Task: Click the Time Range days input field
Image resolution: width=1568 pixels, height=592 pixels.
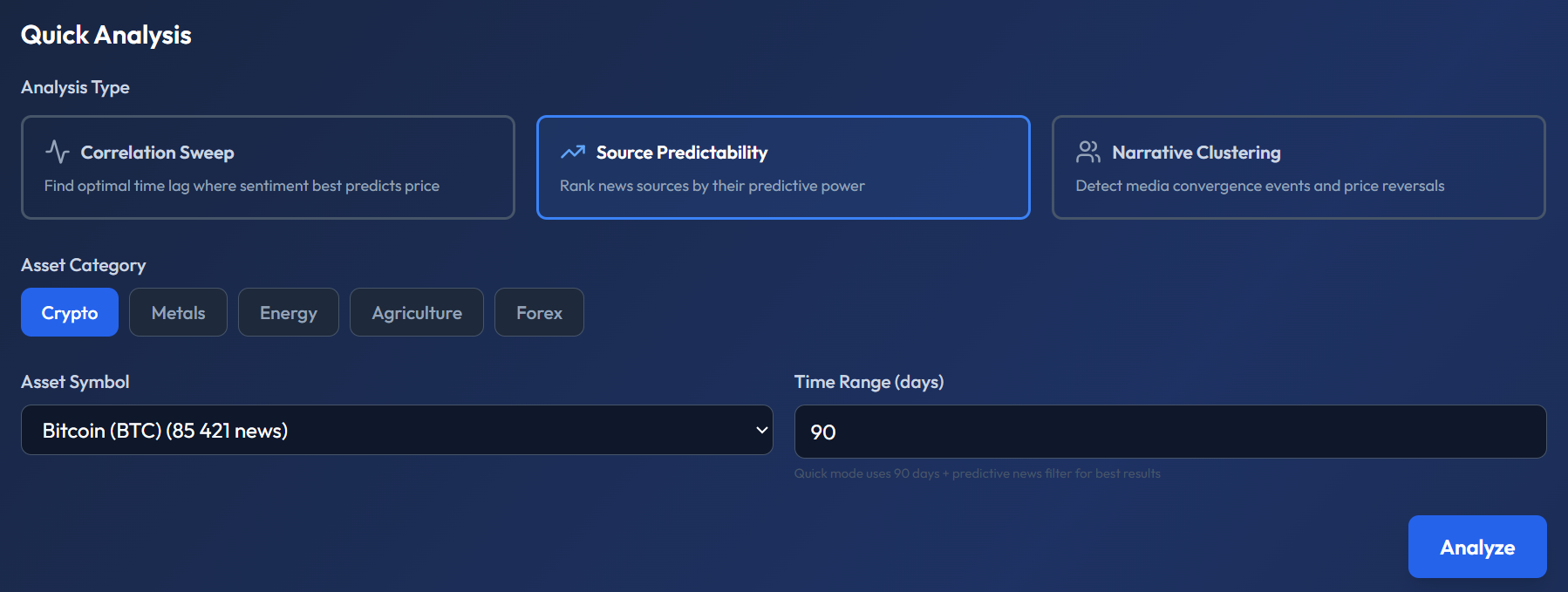Action: [1169, 431]
